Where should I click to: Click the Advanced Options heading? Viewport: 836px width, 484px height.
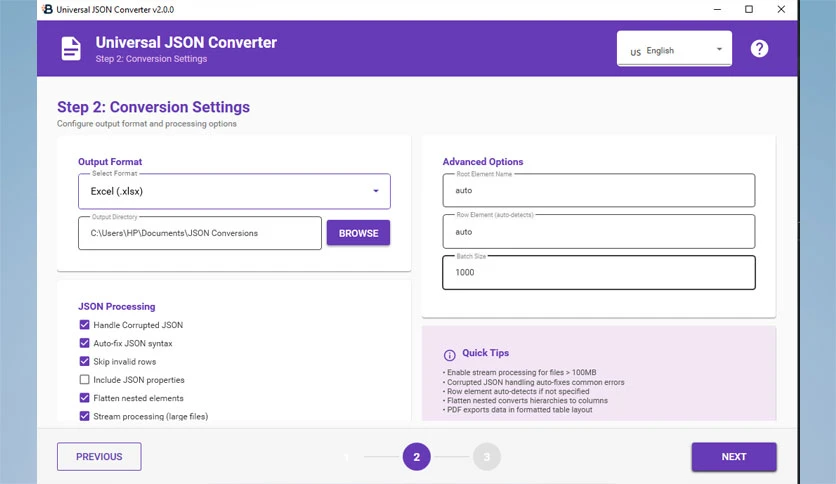click(483, 162)
